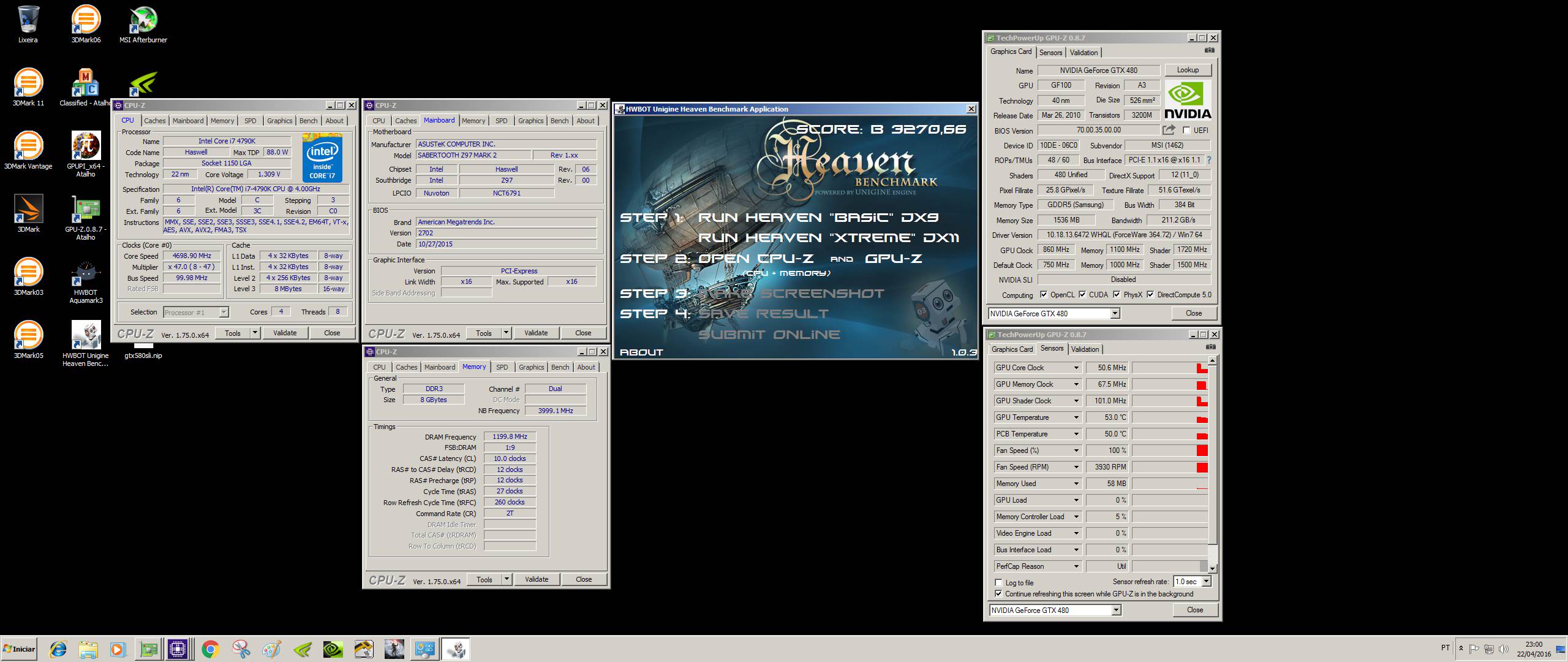
Task: Switch to GPU-Z in the taskbar
Action: pyautogui.click(x=148, y=649)
